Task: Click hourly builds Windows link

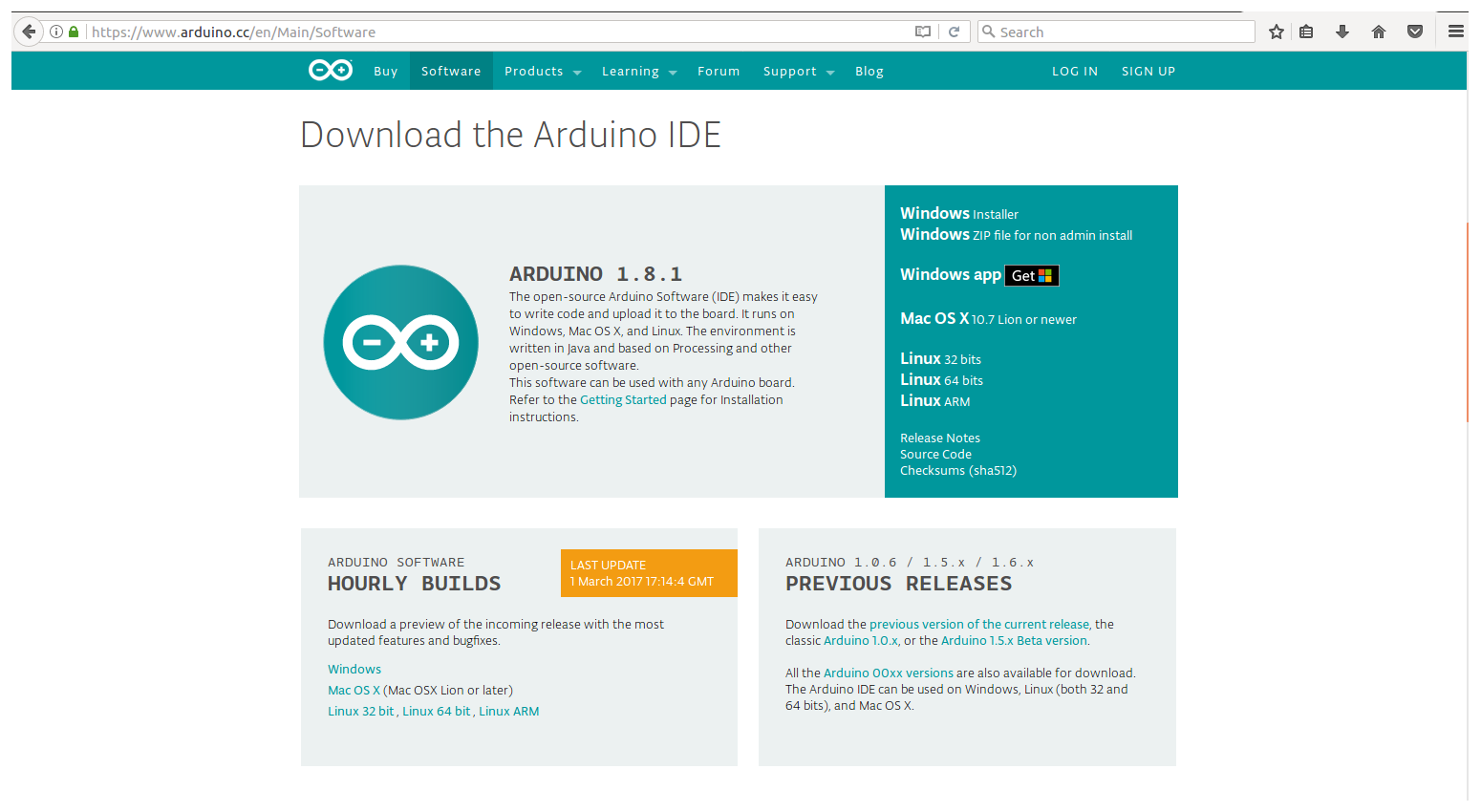Action: [354, 669]
